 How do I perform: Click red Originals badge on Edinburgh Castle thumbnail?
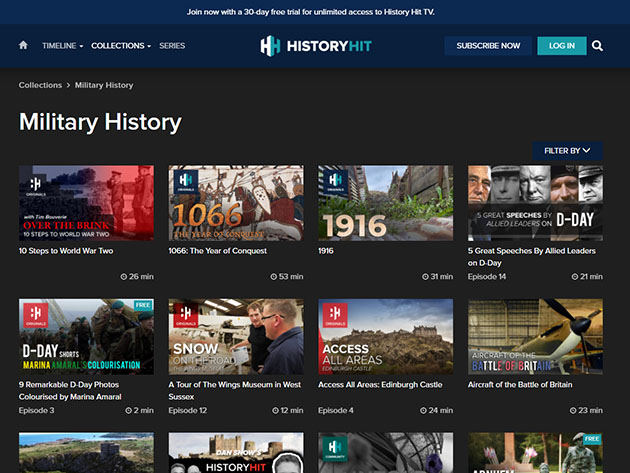tap(335, 315)
